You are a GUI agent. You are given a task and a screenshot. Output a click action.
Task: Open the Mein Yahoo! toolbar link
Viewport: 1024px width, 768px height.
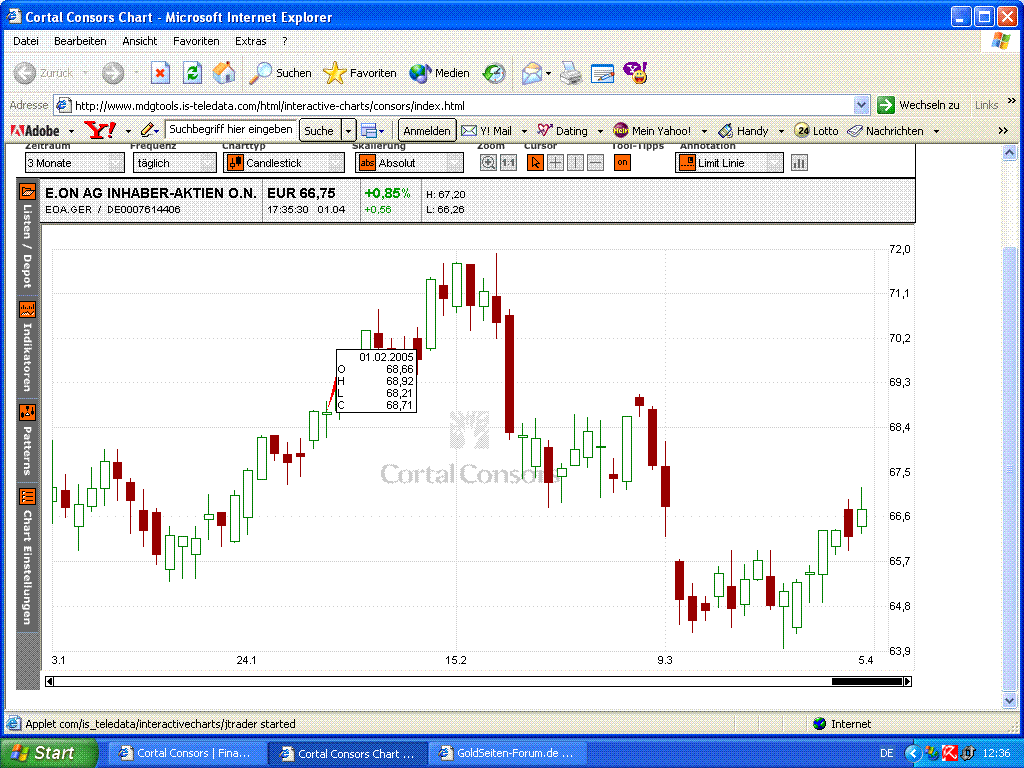tap(652, 131)
